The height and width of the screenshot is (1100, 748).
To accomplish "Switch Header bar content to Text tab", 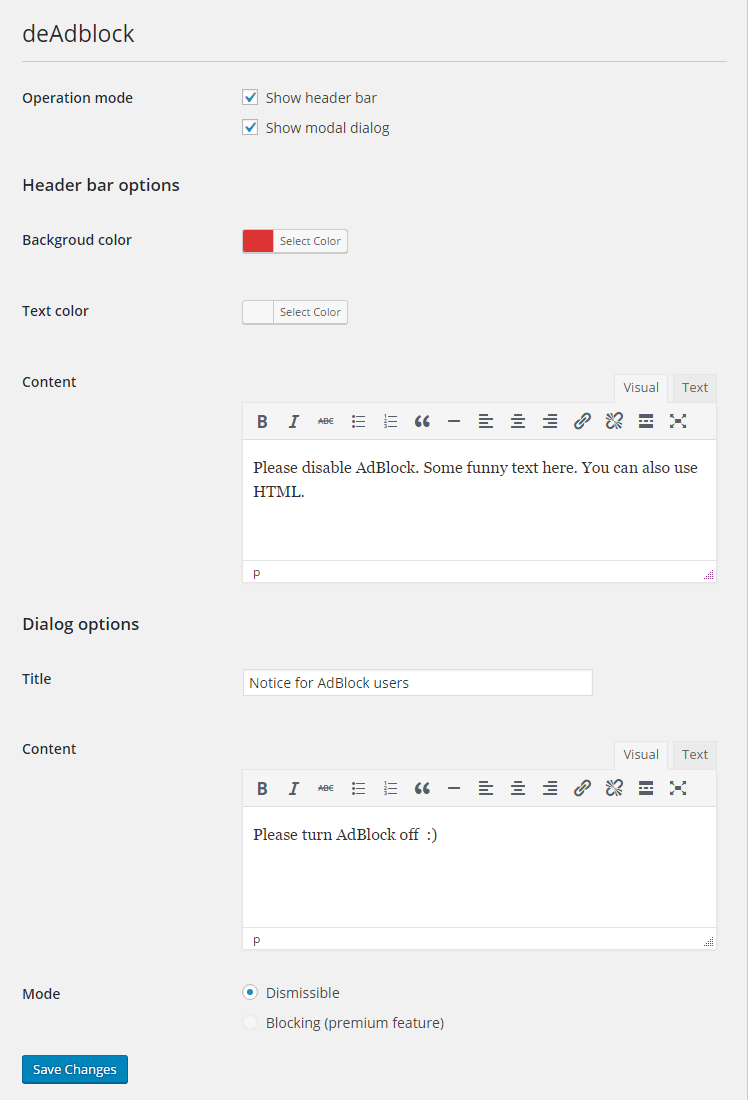I will (x=695, y=388).
